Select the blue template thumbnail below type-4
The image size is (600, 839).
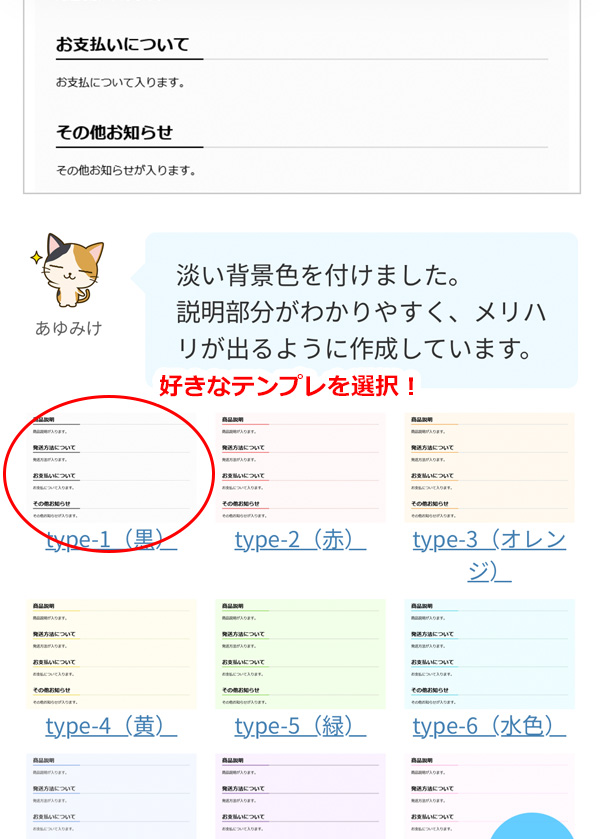(x=111, y=796)
